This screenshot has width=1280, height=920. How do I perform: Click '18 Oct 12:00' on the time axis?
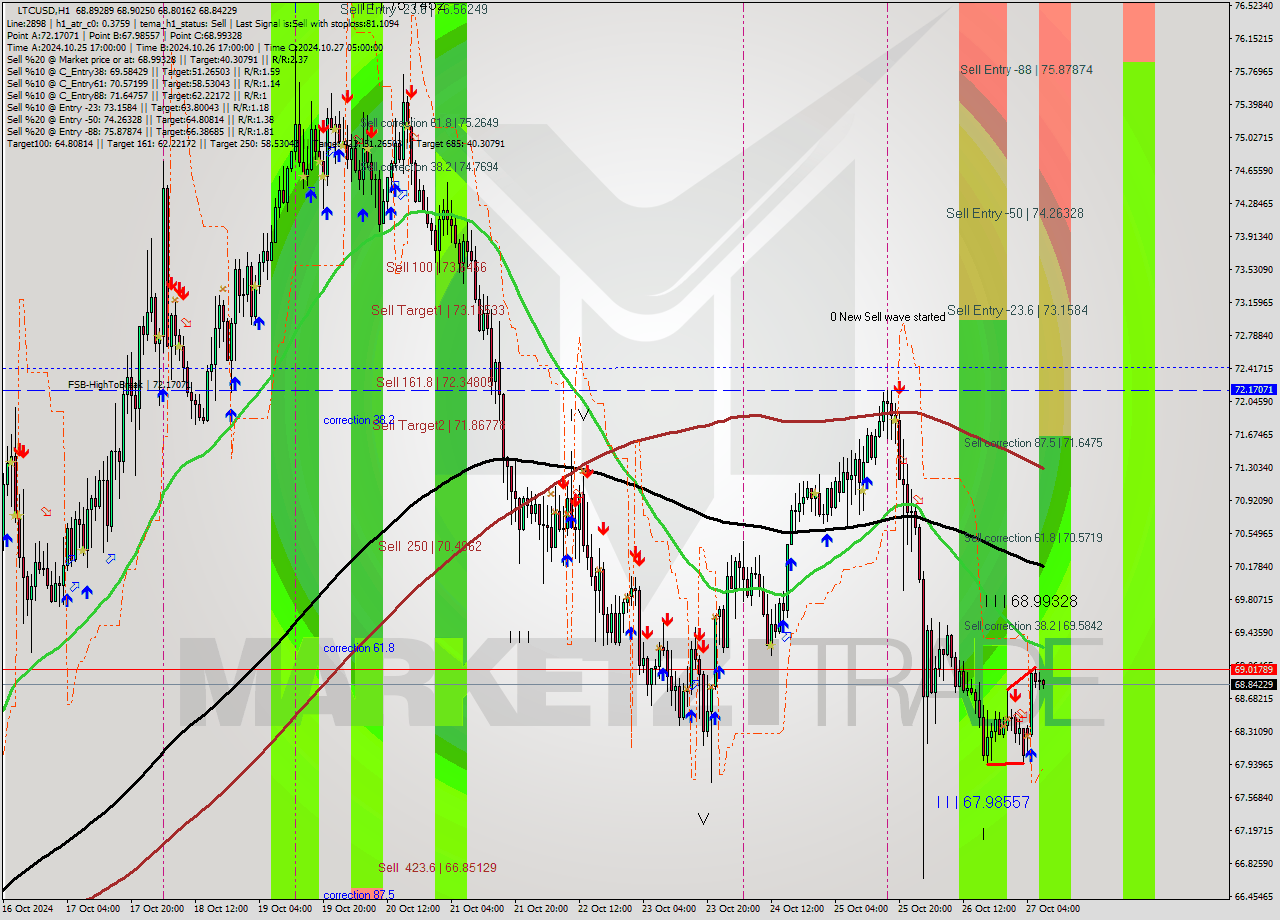[x=221, y=909]
